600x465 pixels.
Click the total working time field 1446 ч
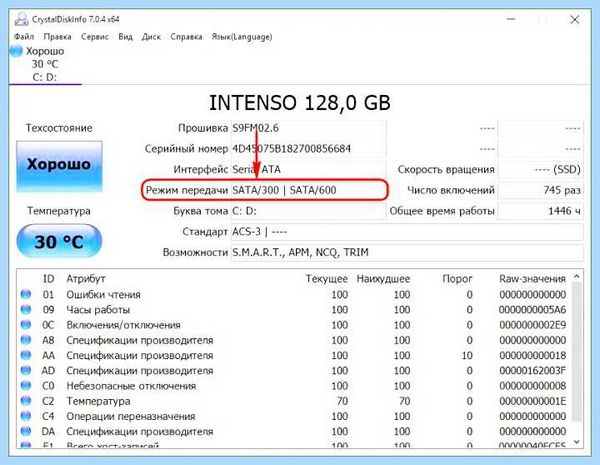click(x=540, y=211)
